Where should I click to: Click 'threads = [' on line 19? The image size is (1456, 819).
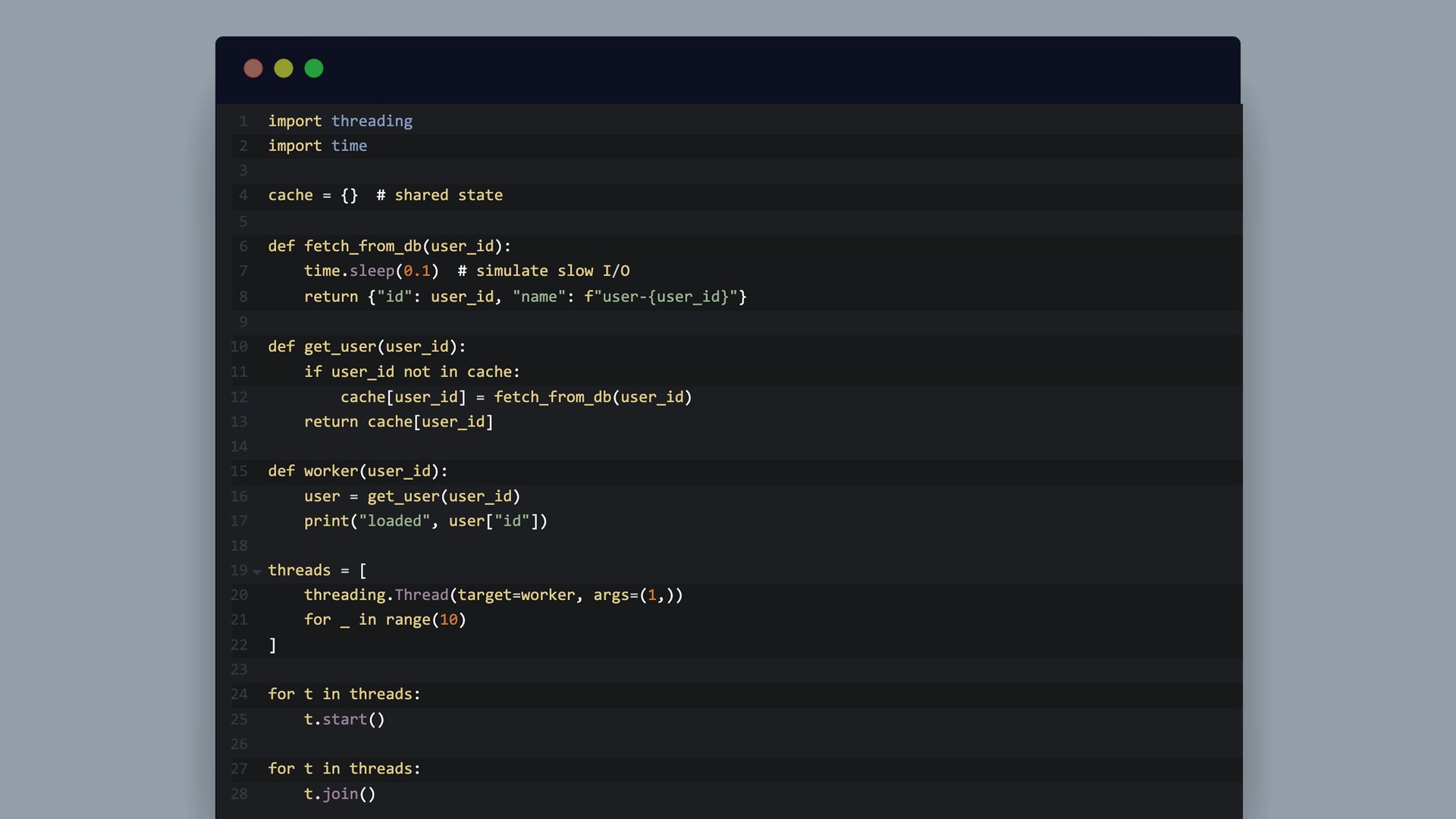318,570
